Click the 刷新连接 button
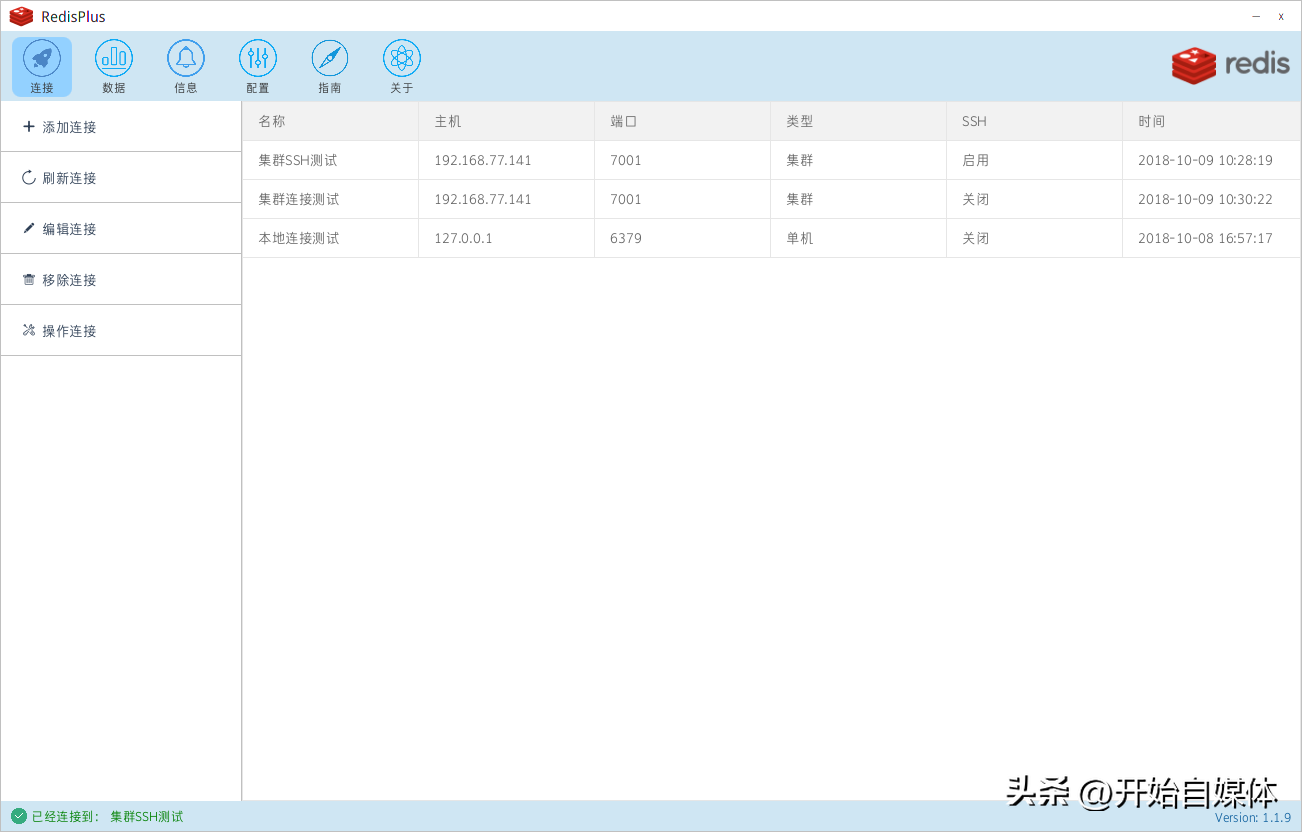 [x=121, y=178]
